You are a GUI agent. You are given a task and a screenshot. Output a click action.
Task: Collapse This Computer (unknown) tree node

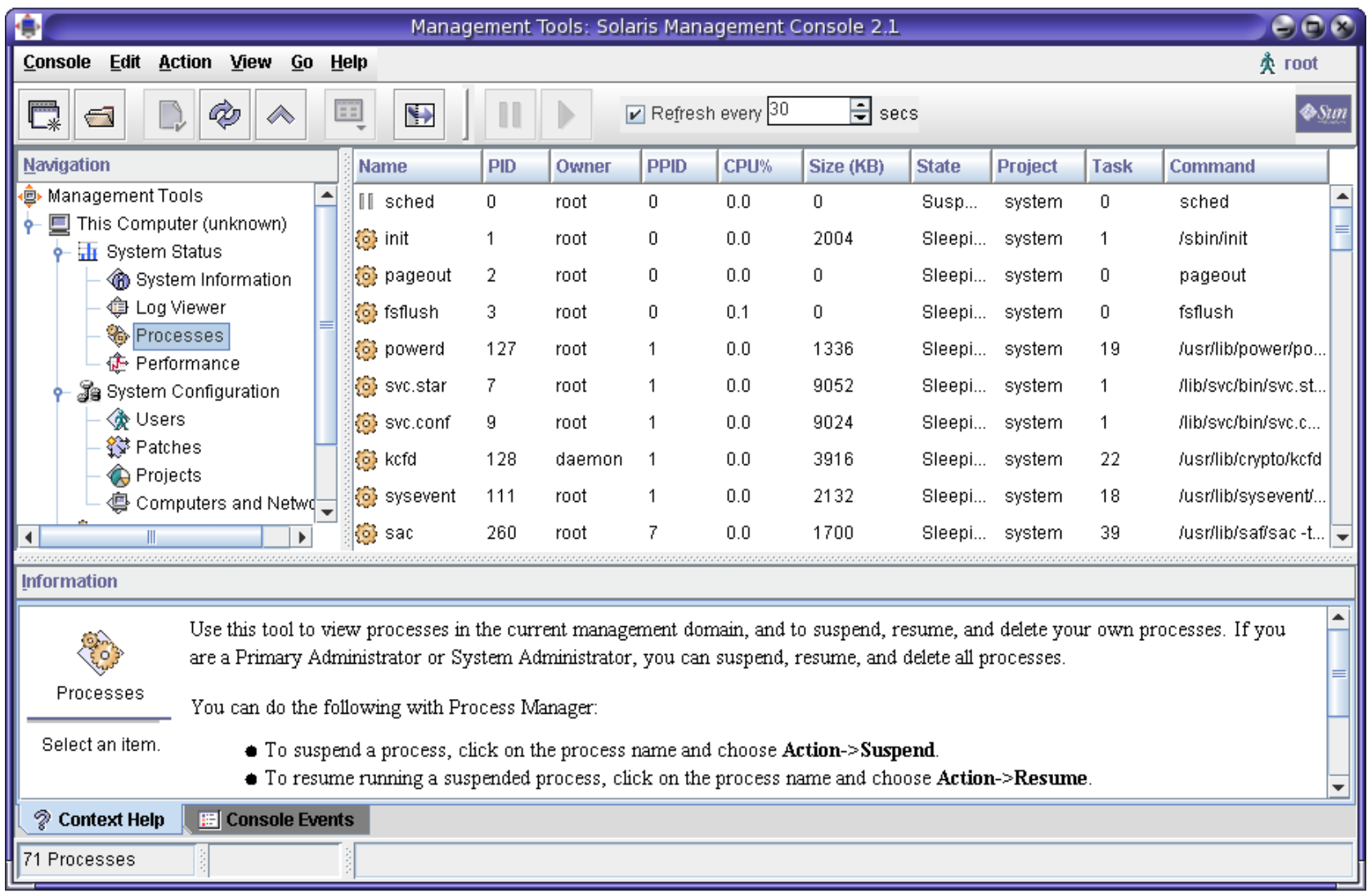[x=29, y=225]
